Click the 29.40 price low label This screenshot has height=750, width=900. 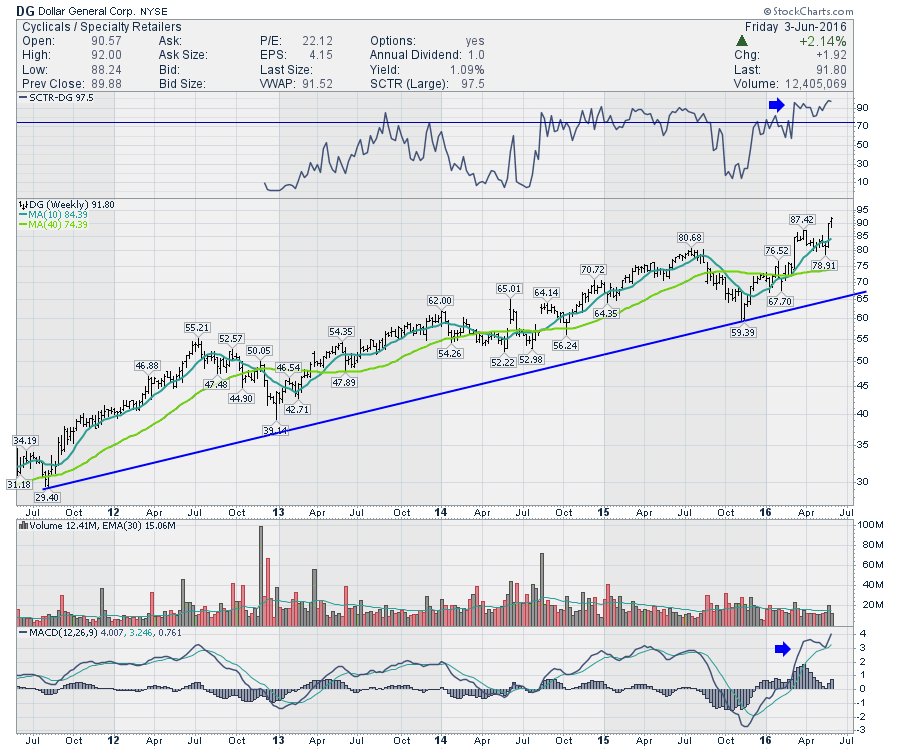(46, 498)
